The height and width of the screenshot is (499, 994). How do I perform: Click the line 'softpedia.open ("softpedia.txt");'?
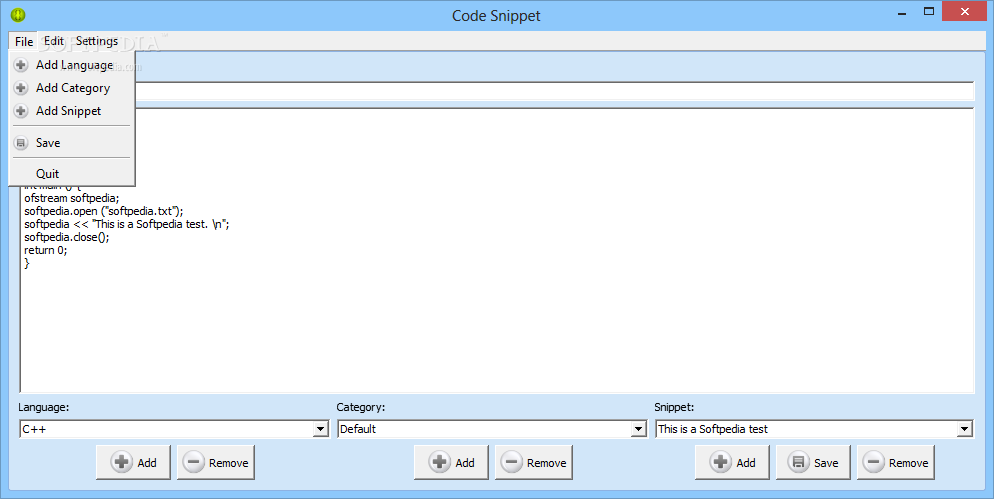click(x=104, y=211)
